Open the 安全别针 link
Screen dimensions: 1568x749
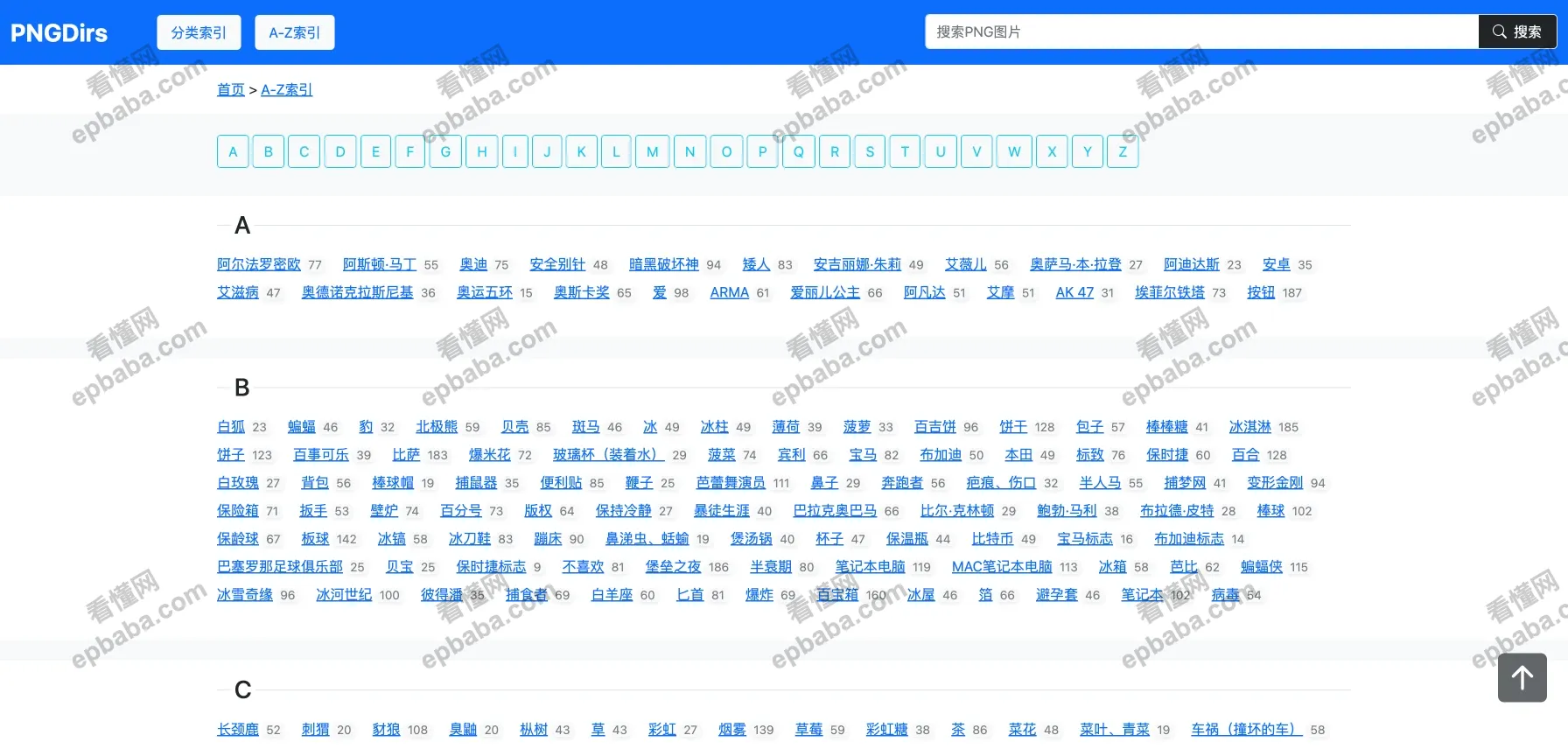tap(557, 264)
